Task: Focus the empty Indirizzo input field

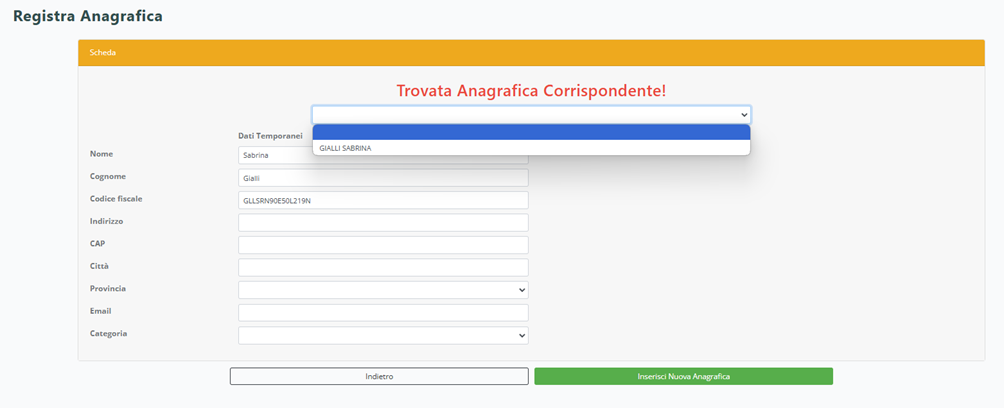Action: pyautogui.click(x=383, y=222)
